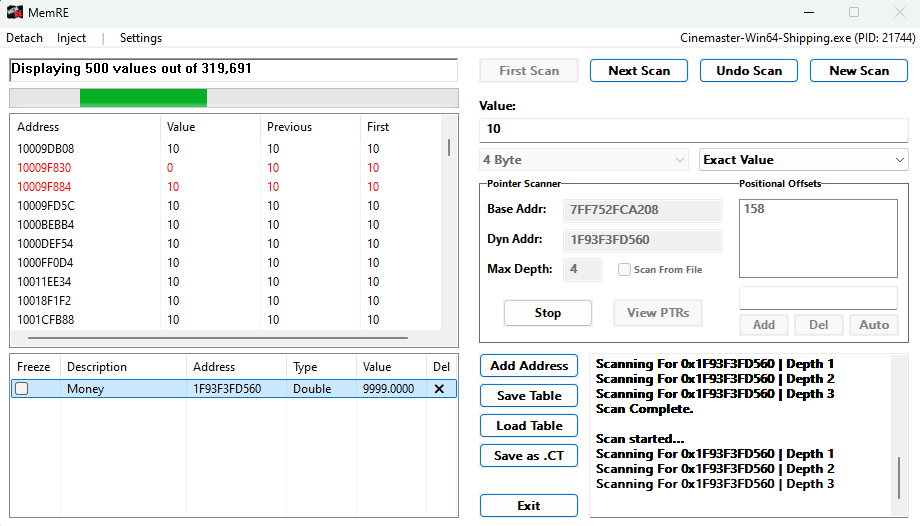920x526 pixels.
Task: Click the MemRE app icon in title bar
Action: [x=17, y=12]
